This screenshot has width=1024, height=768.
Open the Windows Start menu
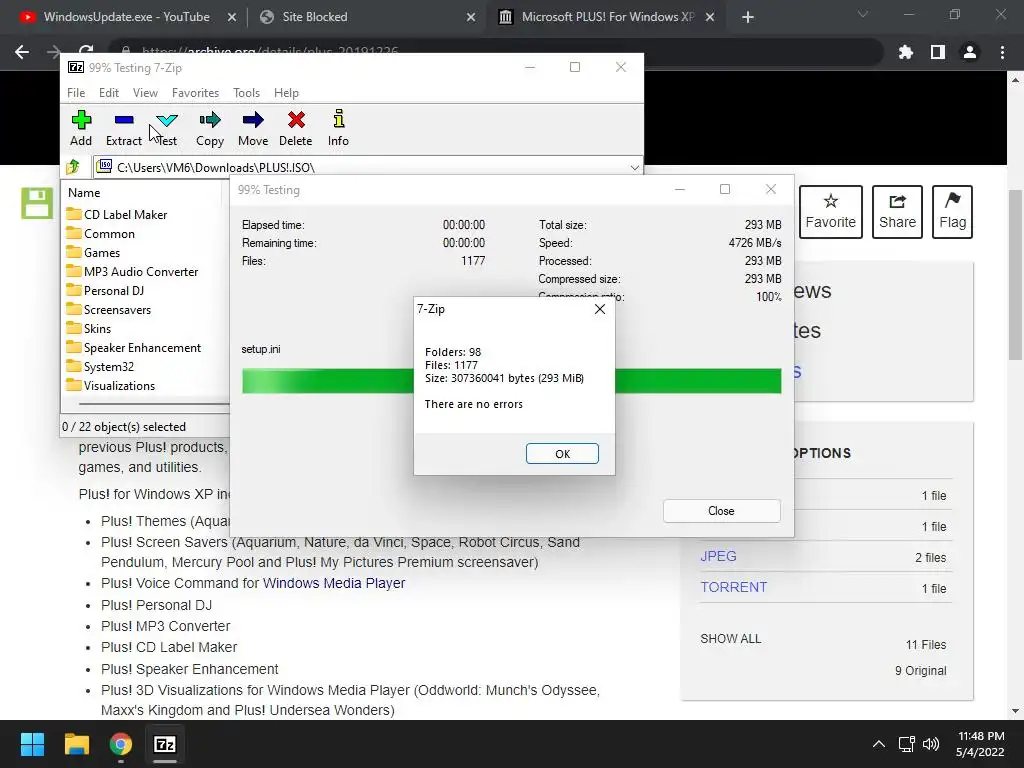pyautogui.click(x=32, y=744)
